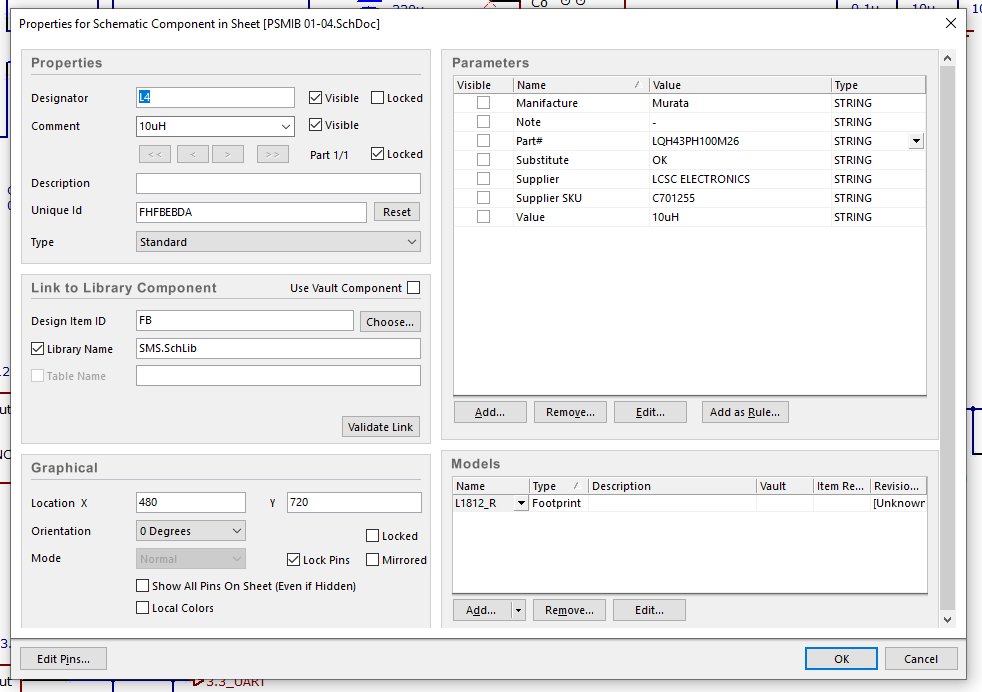Click Models Edit... button
The width and height of the screenshot is (982, 692).
(649, 609)
